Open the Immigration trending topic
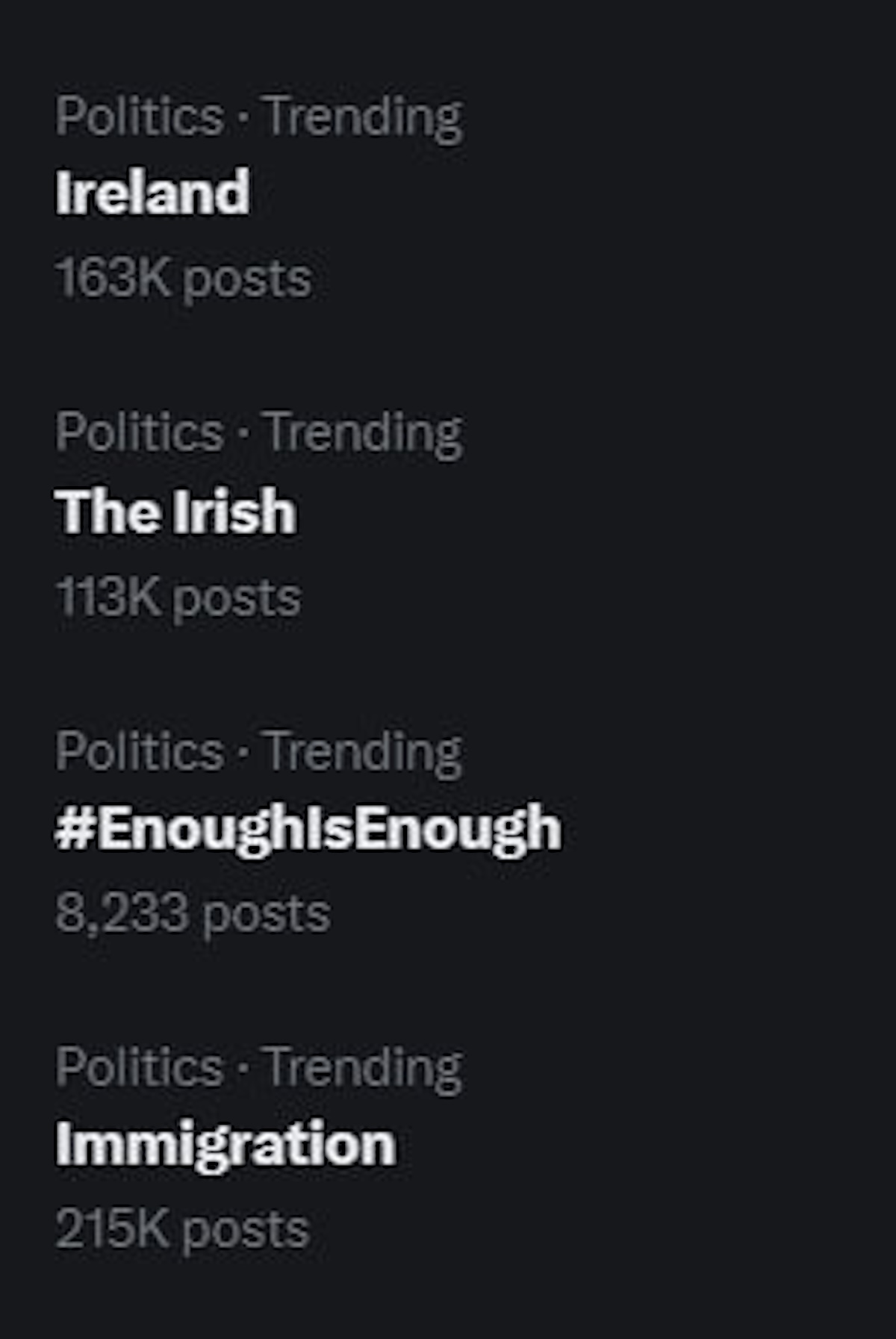Image resolution: width=896 pixels, height=1339 pixels. pyautogui.click(x=225, y=1144)
